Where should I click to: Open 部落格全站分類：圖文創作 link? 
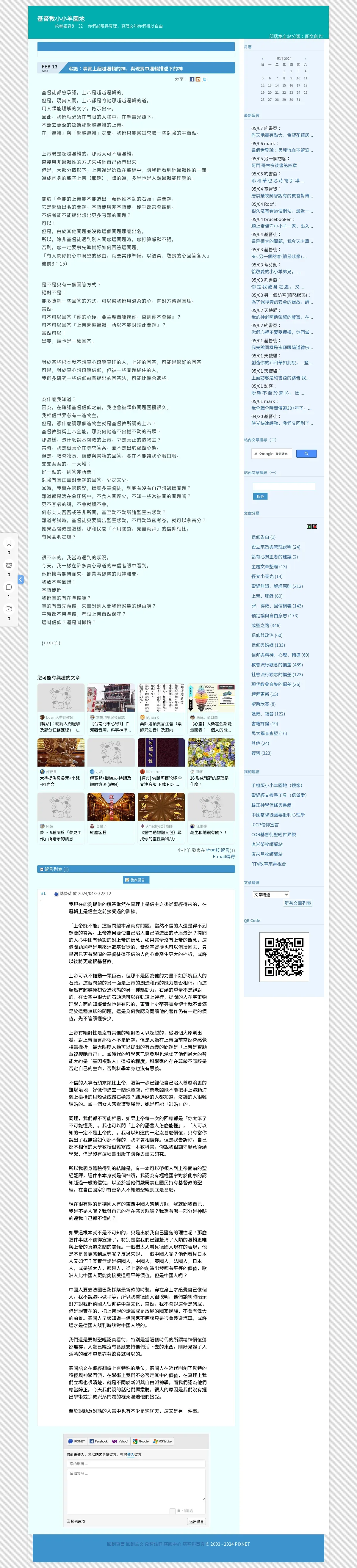tap(296, 36)
